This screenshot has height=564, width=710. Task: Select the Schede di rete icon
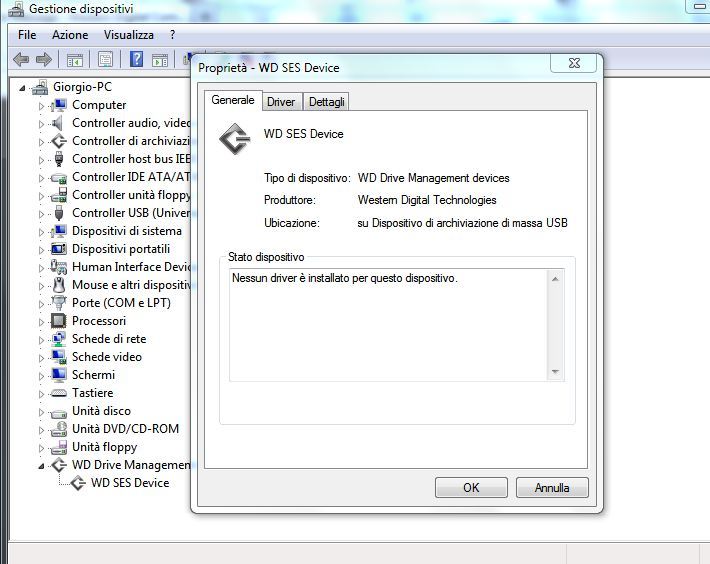(59, 339)
